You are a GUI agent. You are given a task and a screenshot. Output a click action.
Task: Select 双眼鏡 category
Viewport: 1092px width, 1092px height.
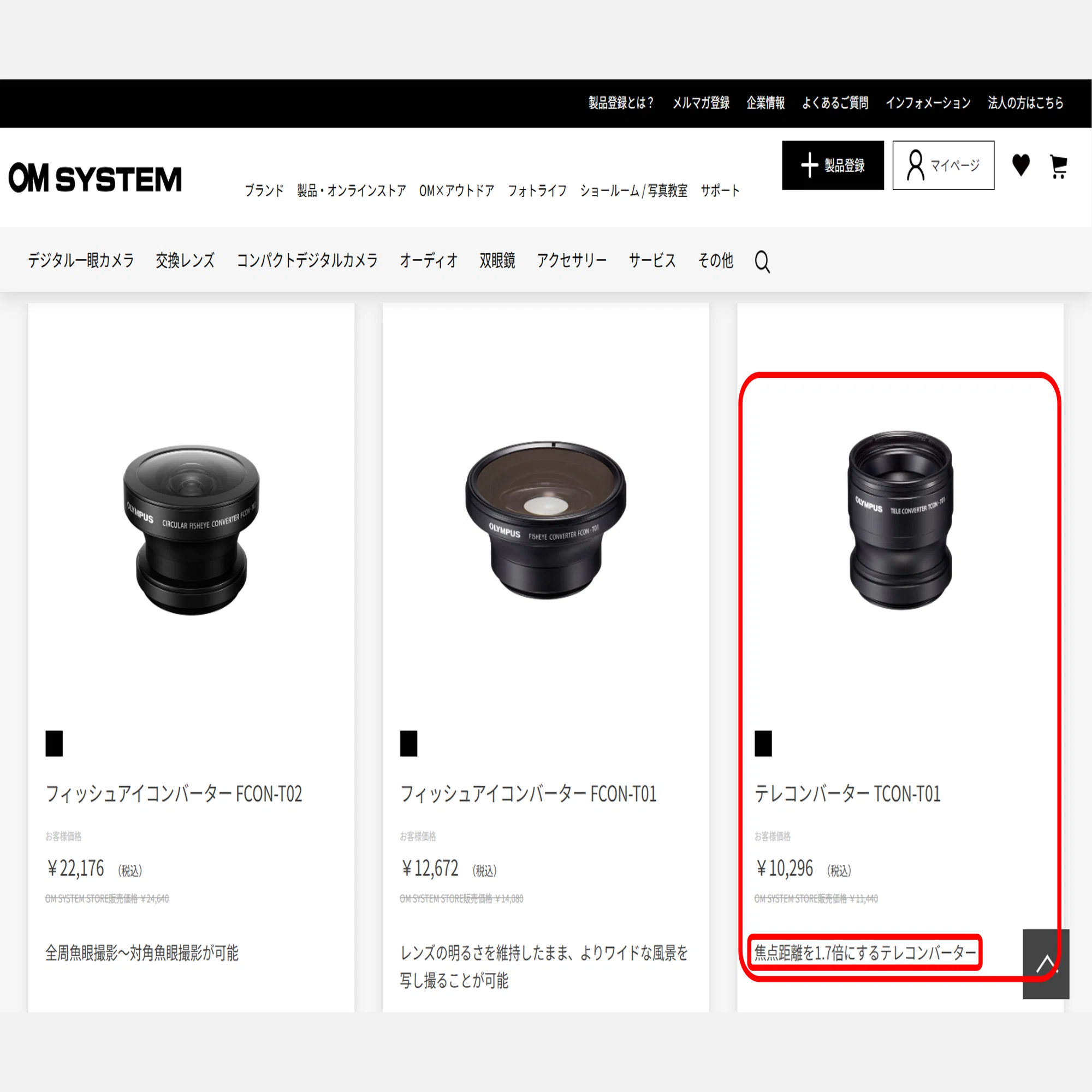coord(497,260)
